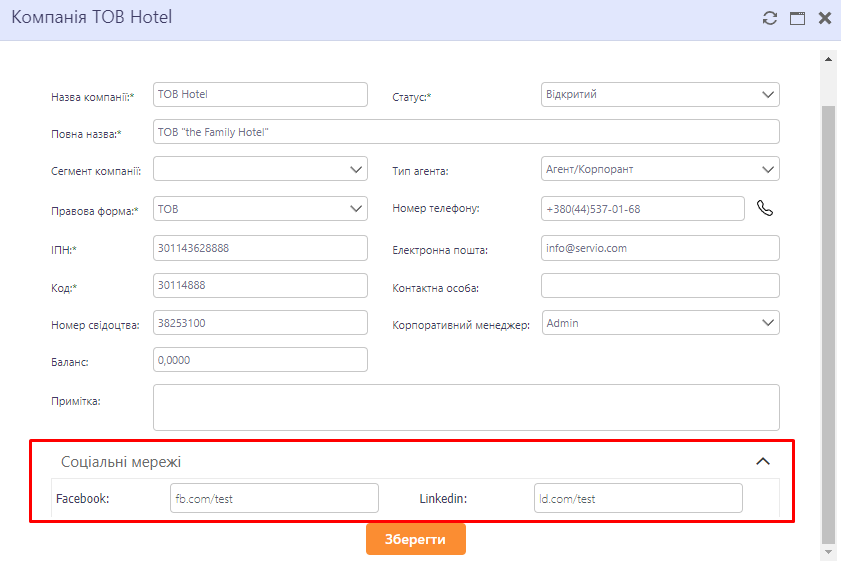Open the Сегмент компанії dropdown
The image size is (841, 562).
[x=260, y=170]
